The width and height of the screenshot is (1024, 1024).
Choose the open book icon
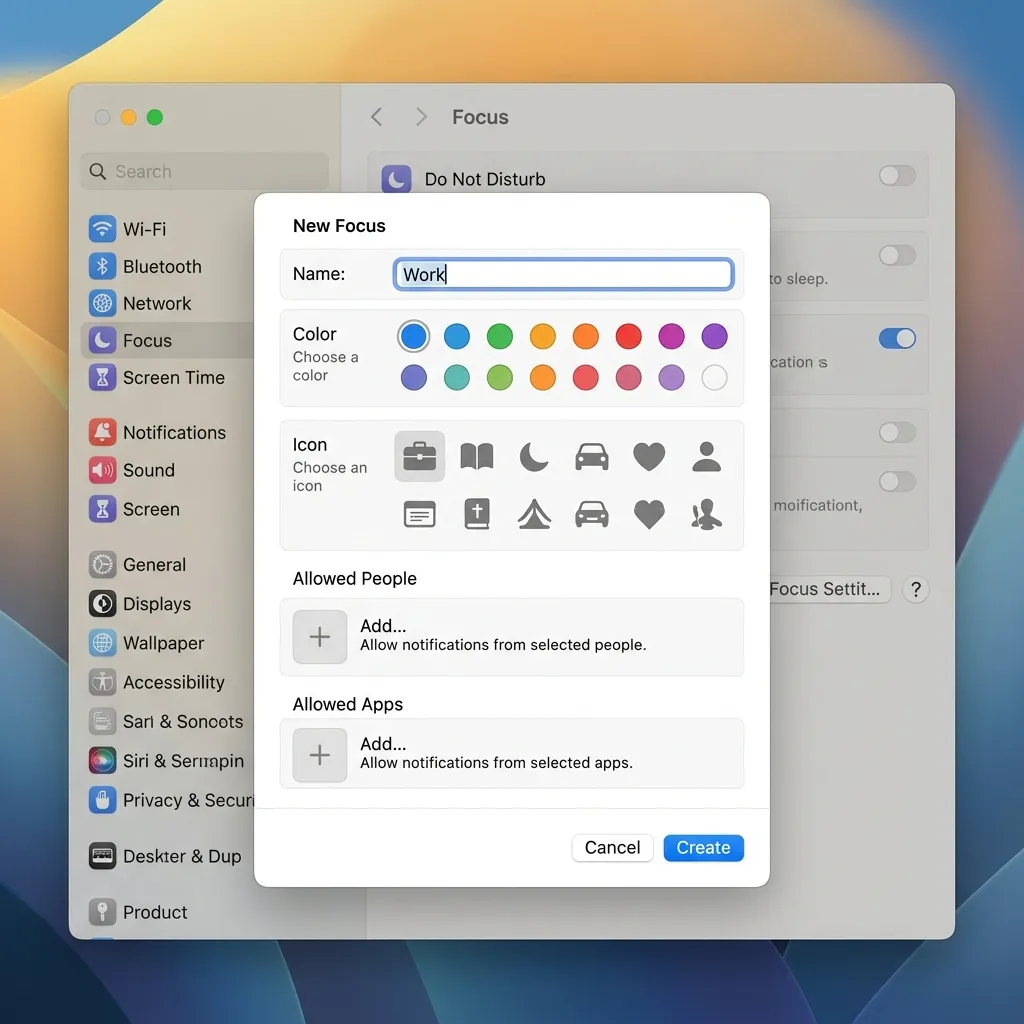pyautogui.click(x=477, y=456)
